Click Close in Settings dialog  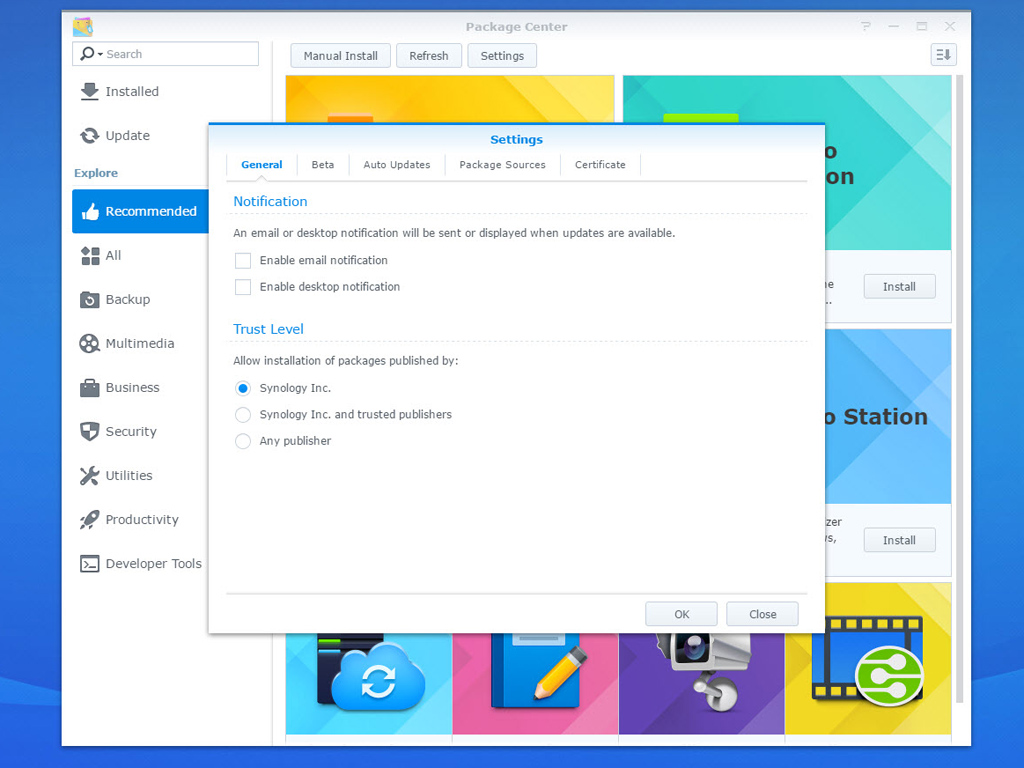point(762,614)
